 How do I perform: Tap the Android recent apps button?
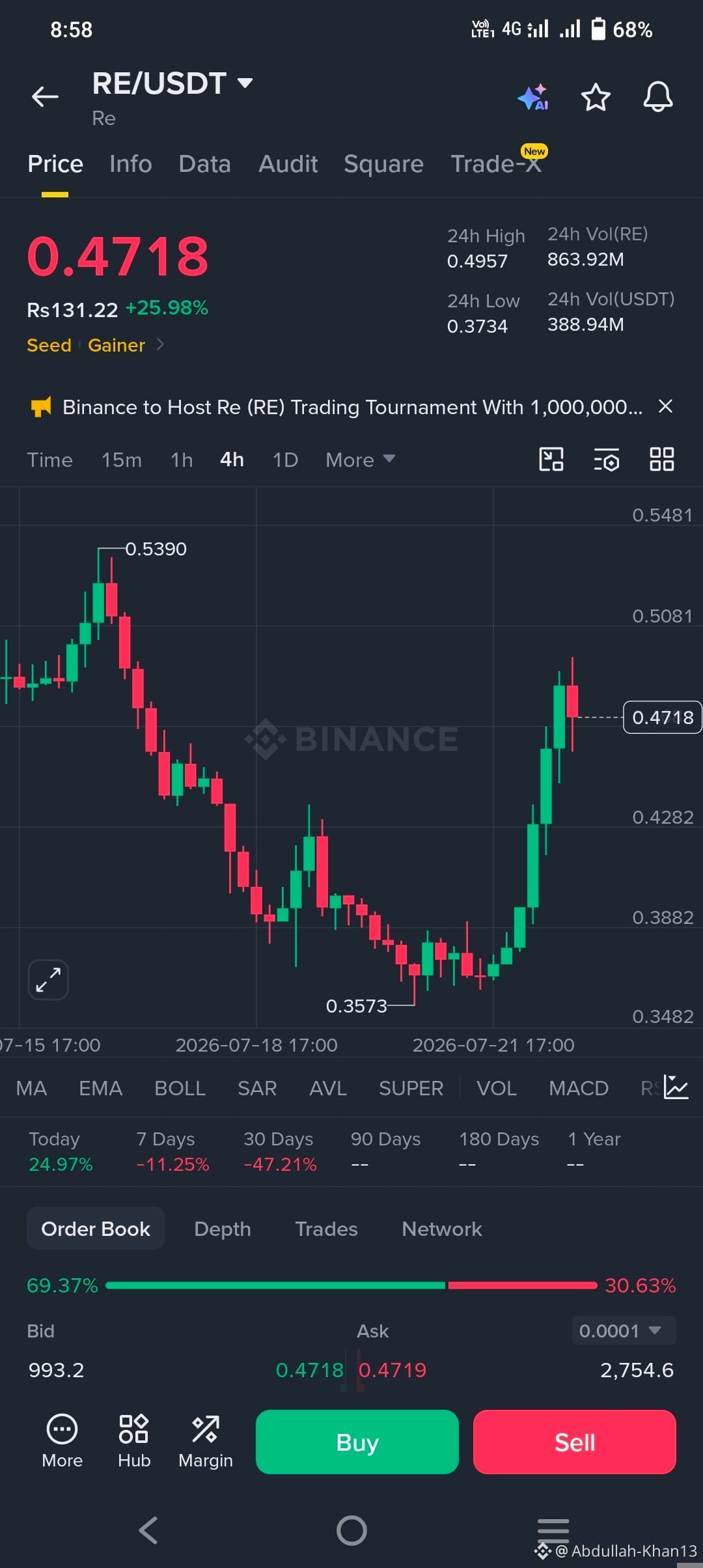click(x=553, y=1530)
